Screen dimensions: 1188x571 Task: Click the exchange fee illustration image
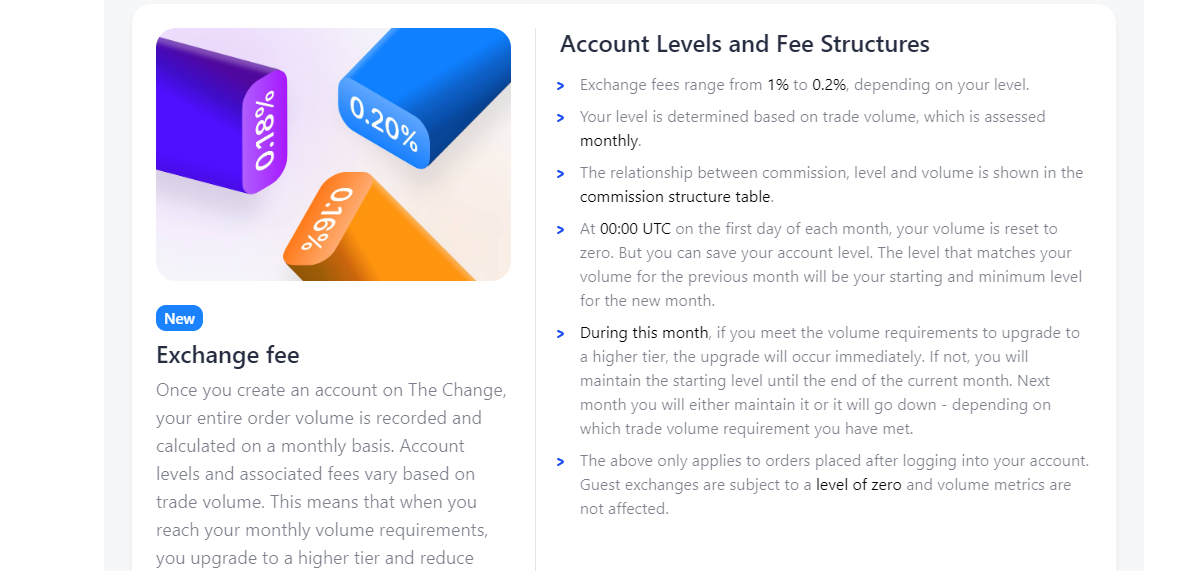pyautogui.click(x=333, y=154)
